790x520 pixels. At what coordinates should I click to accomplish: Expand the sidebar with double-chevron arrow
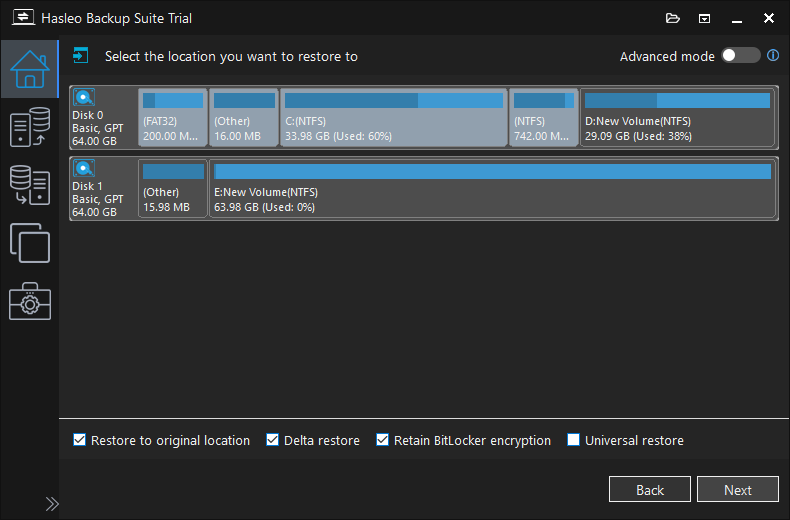tap(52, 504)
